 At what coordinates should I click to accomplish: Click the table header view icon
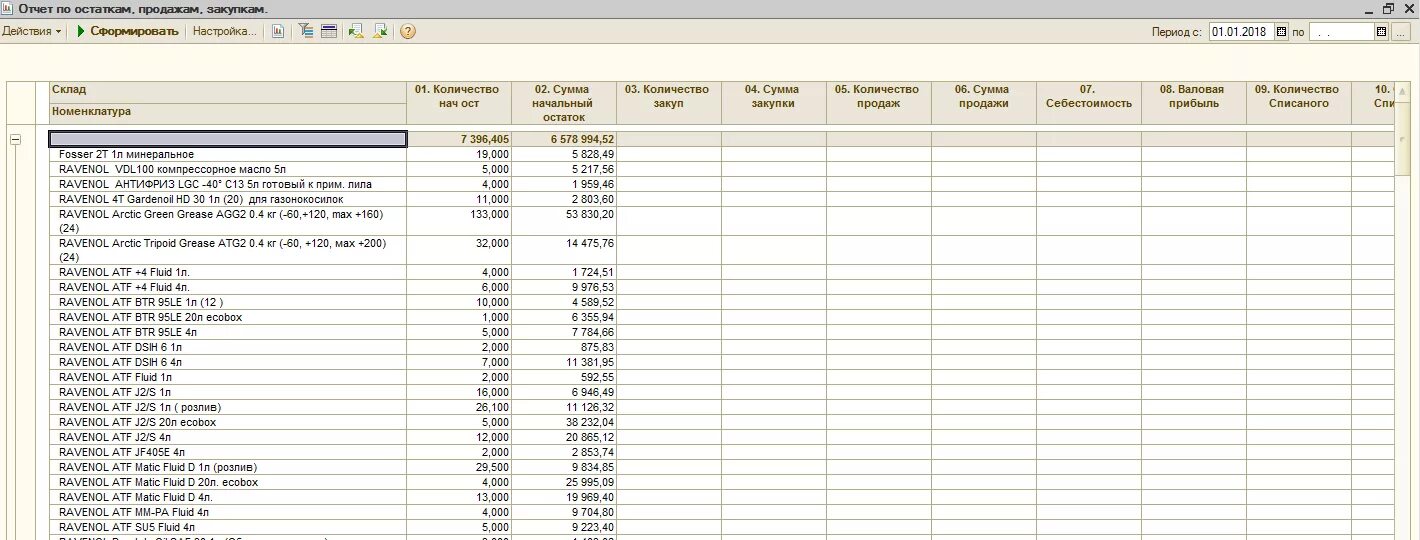pos(328,31)
